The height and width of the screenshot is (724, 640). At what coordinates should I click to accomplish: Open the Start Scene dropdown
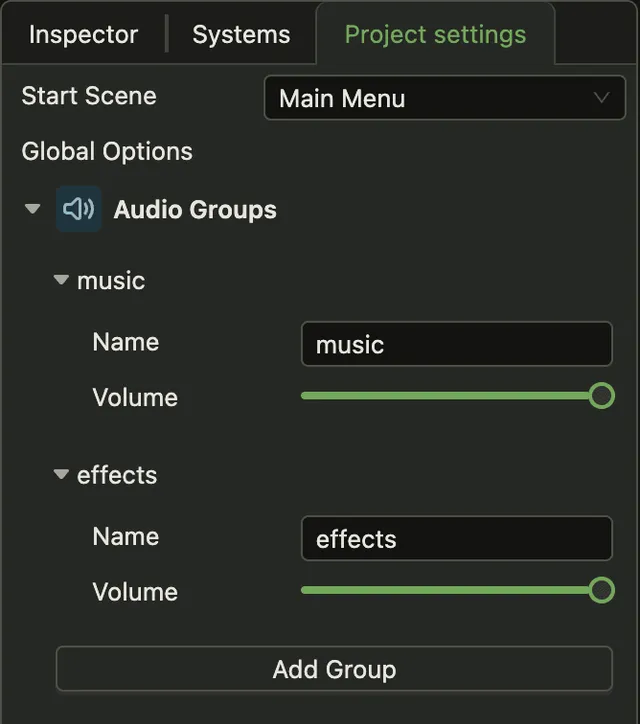pyautogui.click(x=445, y=98)
